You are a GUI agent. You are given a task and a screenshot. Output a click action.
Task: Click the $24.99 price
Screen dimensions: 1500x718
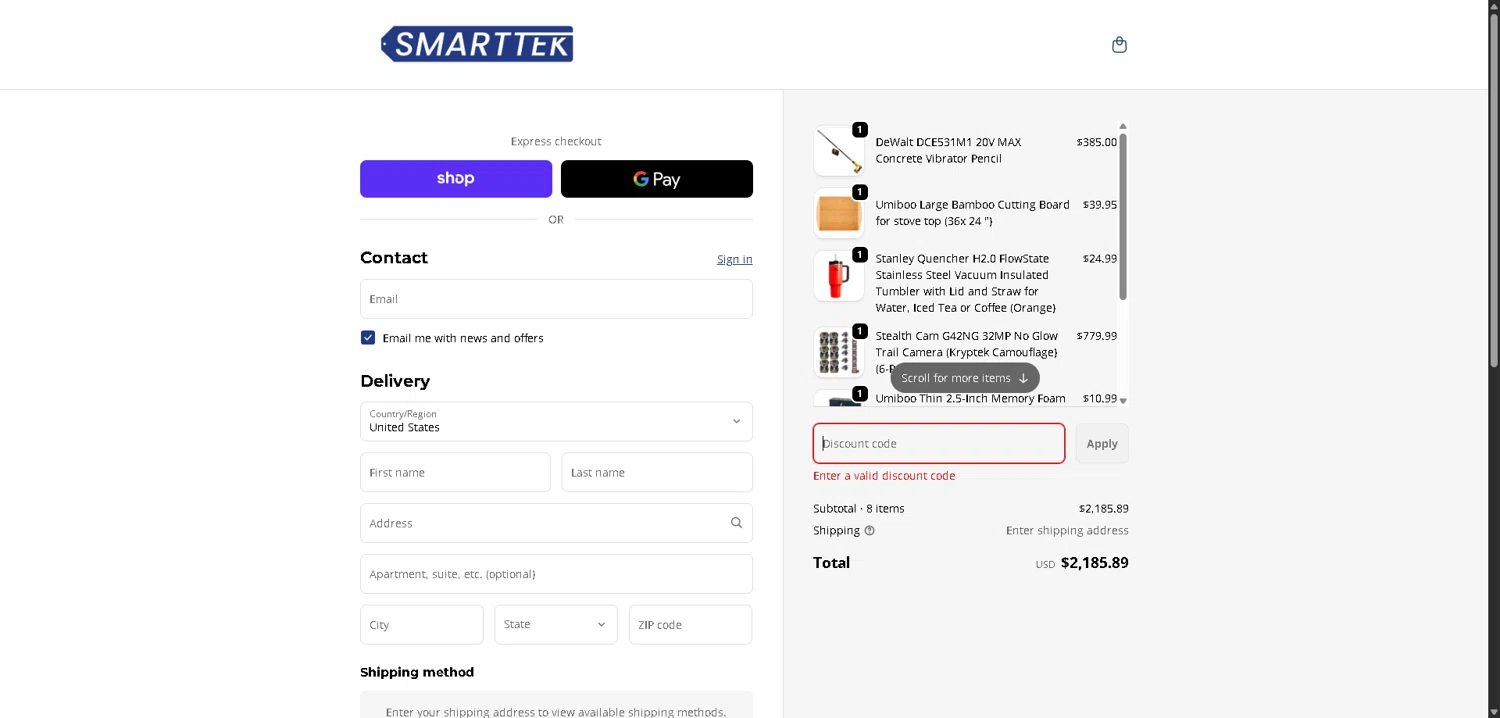click(1100, 259)
